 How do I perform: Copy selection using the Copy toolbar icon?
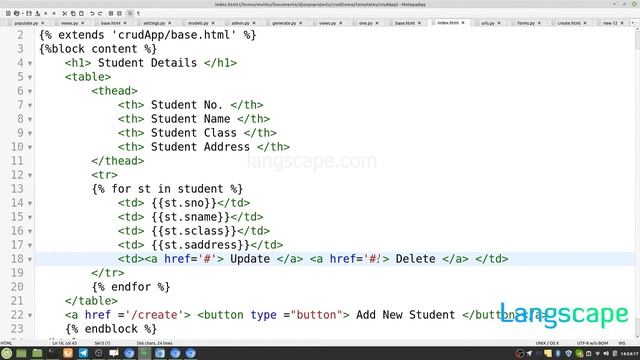point(73,13)
